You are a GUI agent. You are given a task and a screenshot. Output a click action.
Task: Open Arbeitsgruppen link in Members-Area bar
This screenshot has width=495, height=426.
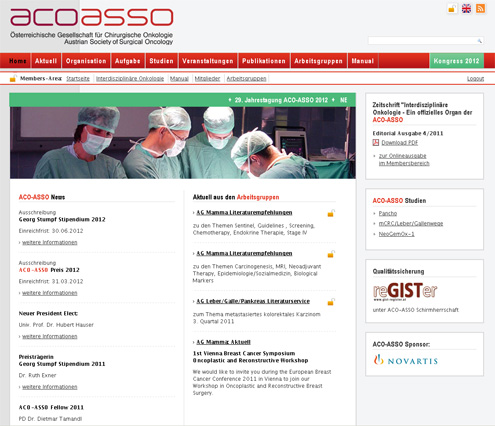[246, 79]
